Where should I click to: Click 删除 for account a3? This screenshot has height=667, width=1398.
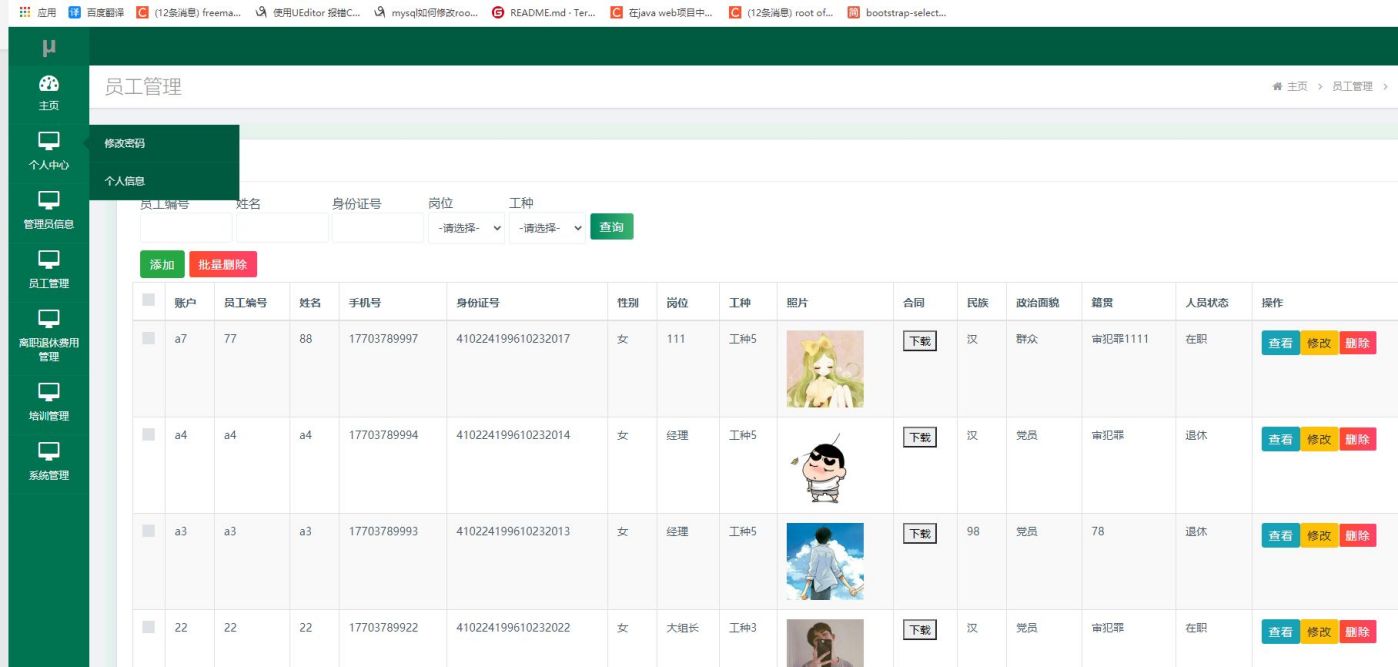(x=1357, y=535)
